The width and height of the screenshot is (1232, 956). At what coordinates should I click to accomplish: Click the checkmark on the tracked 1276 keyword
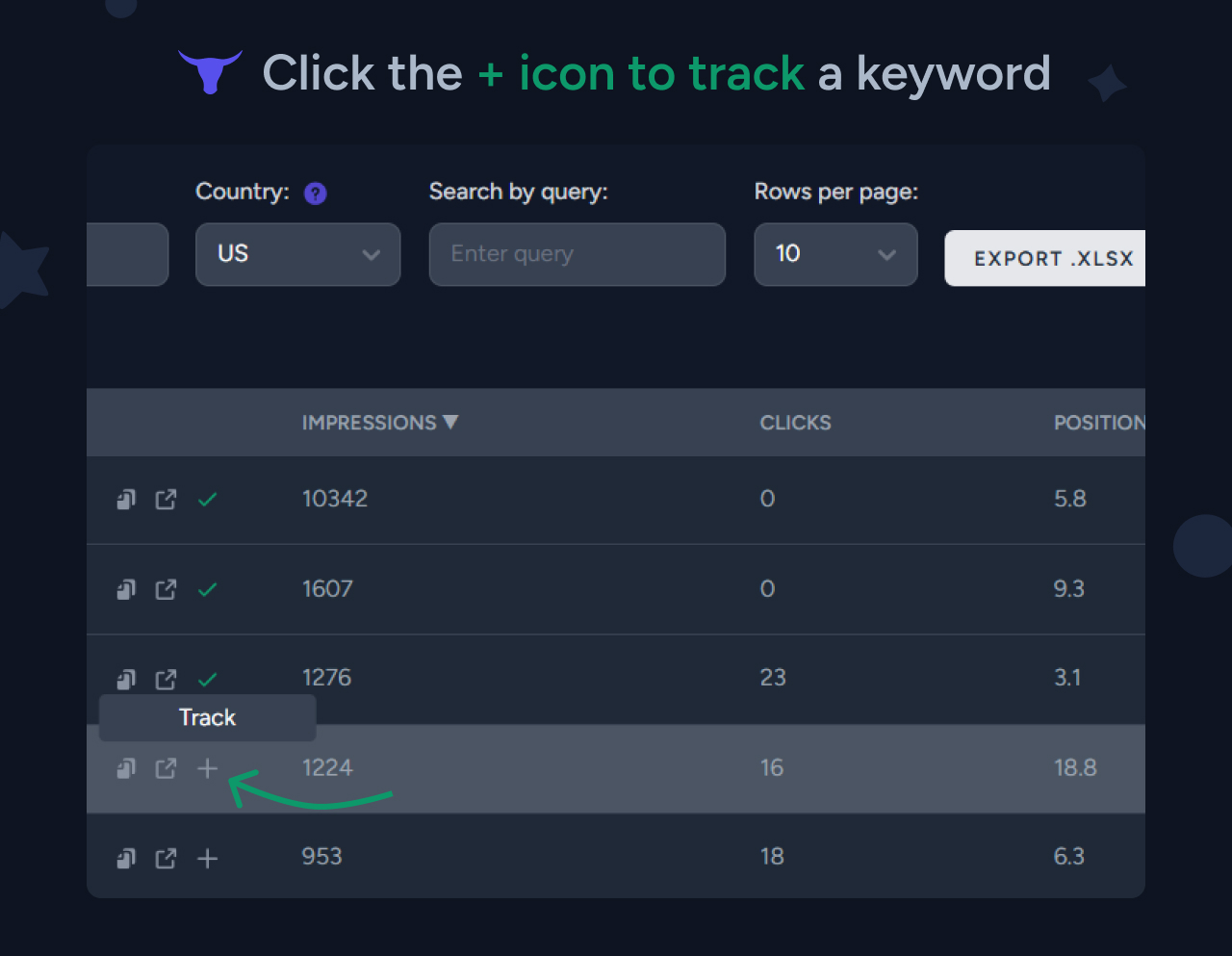coord(207,679)
